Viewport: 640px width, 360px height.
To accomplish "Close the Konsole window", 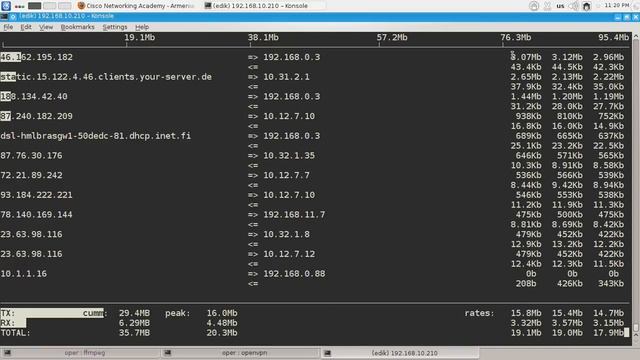I will coord(636,17).
